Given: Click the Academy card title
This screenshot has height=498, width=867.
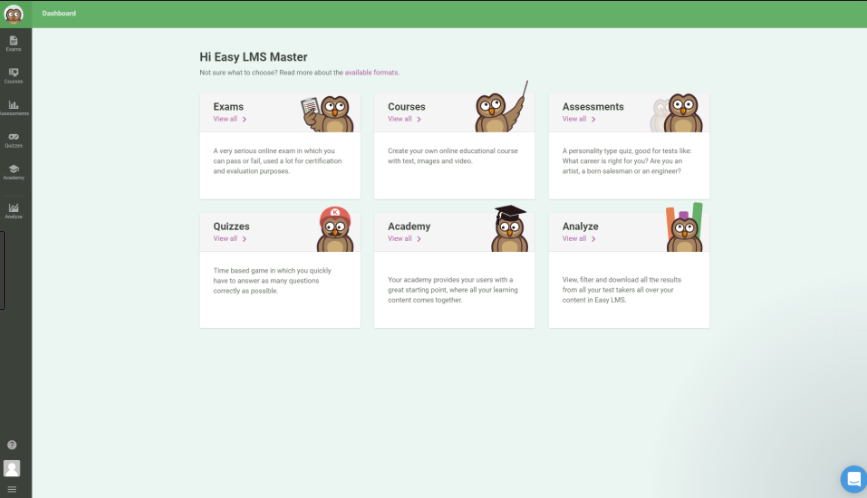Looking at the screenshot, I should [x=409, y=227].
